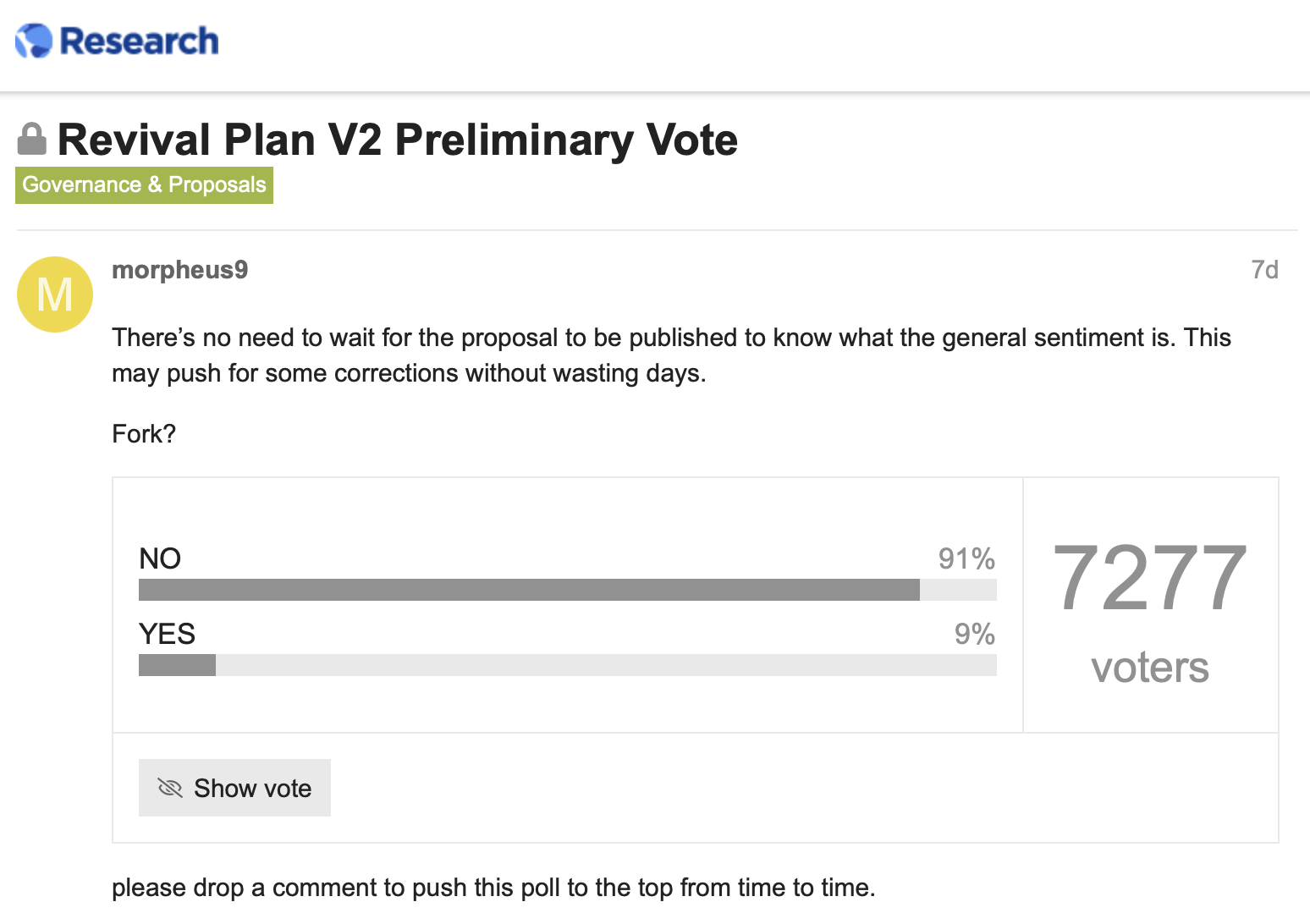Click the NO result progress bar
Screen dimensions: 1310x924
[x=568, y=590]
